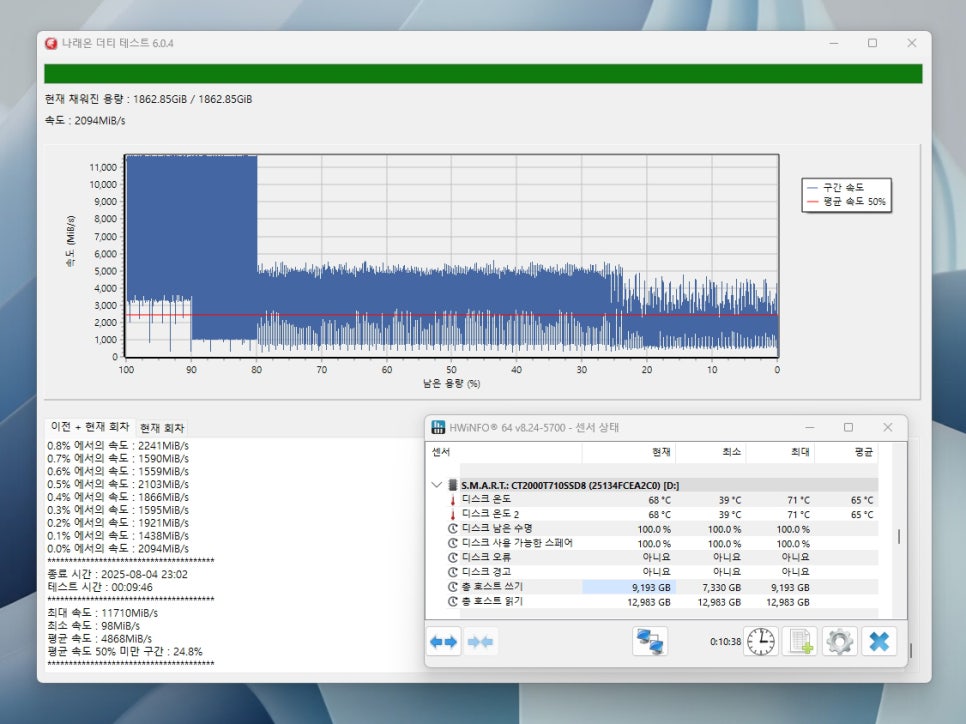Screen dimensions: 966x724
Task: Click the '평균 속도 50%' legend entry
Action: (846, 201)
